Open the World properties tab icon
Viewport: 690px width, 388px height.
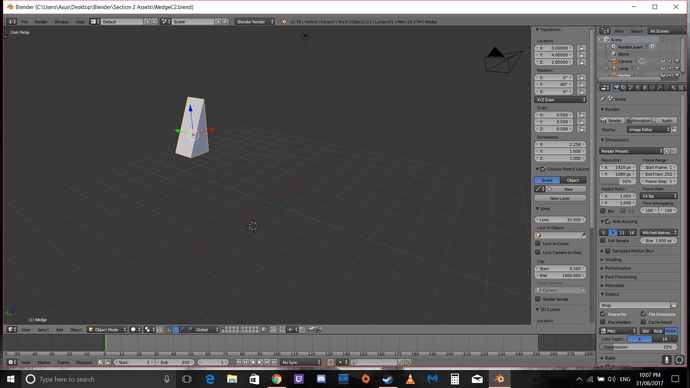pos(638,88)
